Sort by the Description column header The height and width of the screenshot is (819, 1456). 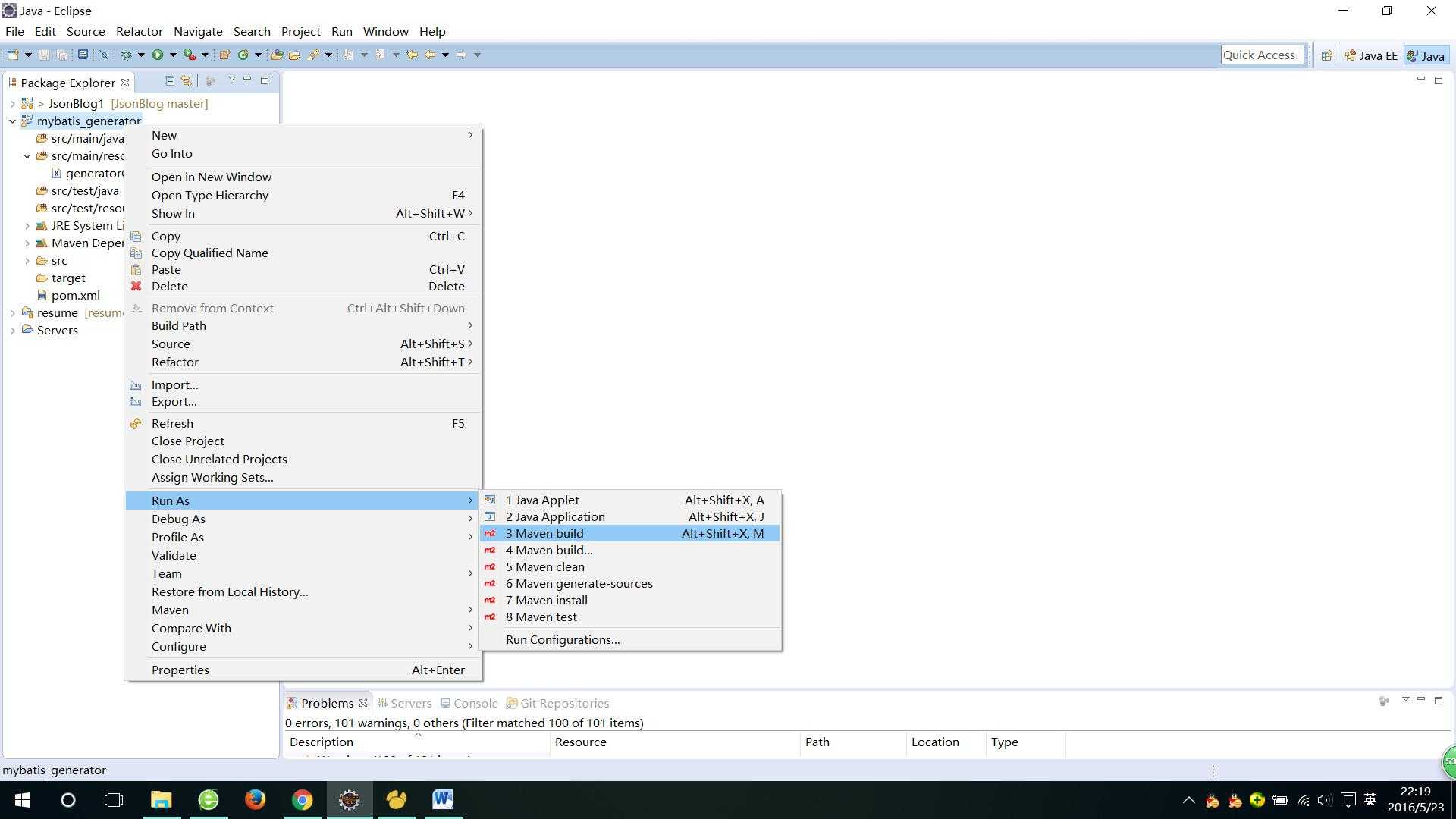tap(417, 742)
